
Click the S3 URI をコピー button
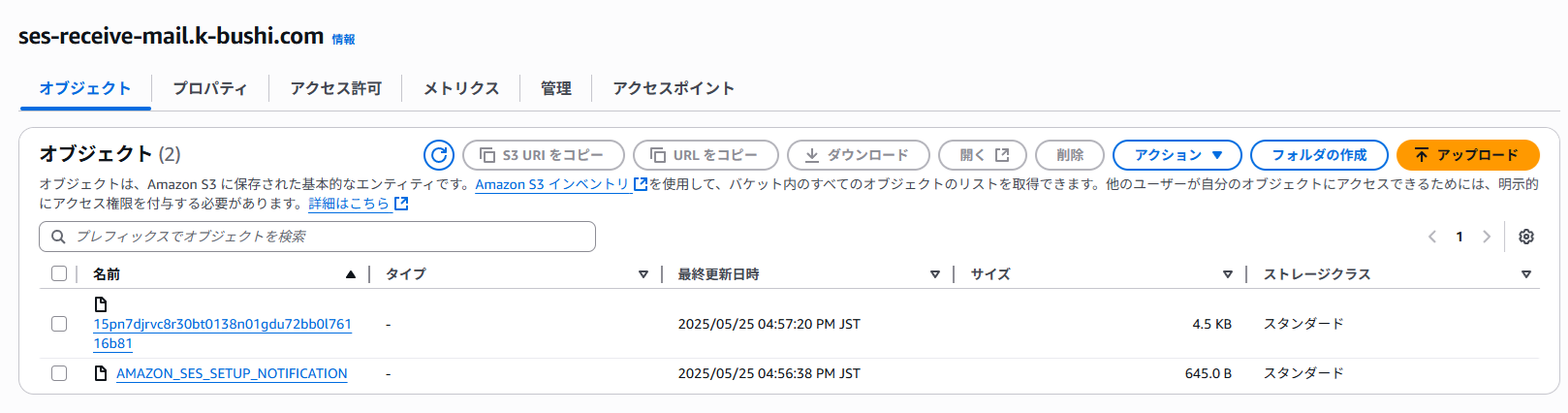[x=544, y=155]
